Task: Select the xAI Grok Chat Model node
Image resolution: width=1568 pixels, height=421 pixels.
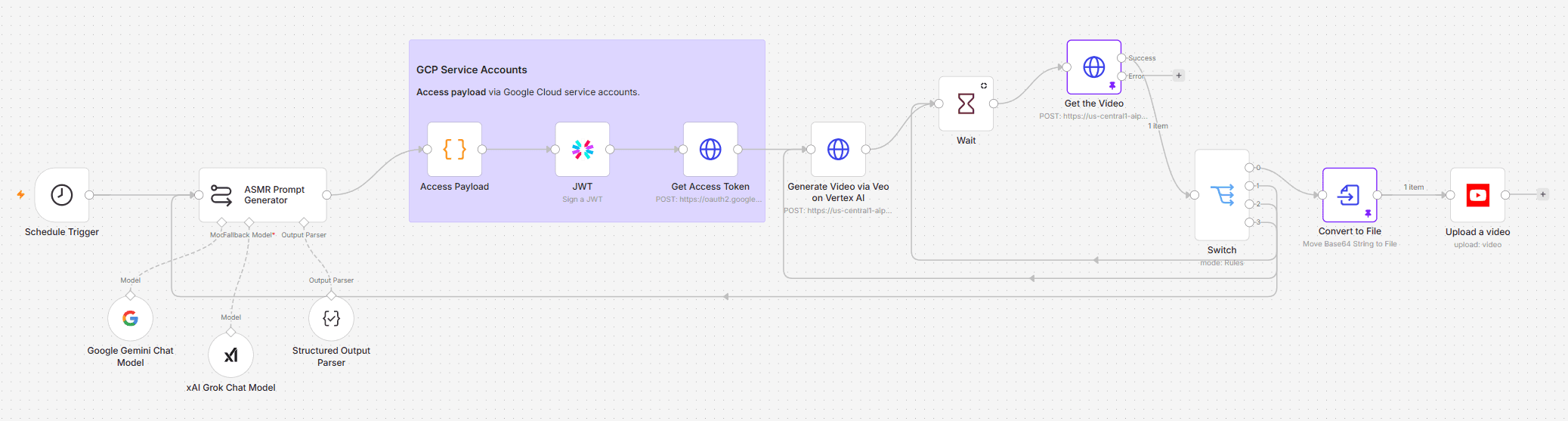Action: click(230, 355)
